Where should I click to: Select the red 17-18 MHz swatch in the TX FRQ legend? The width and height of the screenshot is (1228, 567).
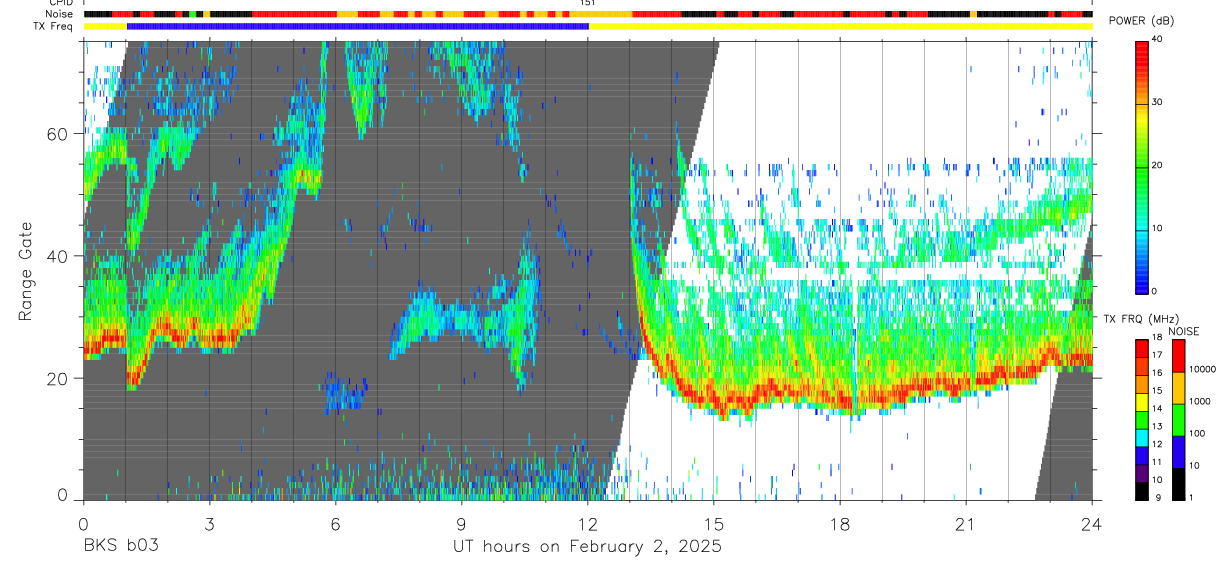click(1143, 348)
